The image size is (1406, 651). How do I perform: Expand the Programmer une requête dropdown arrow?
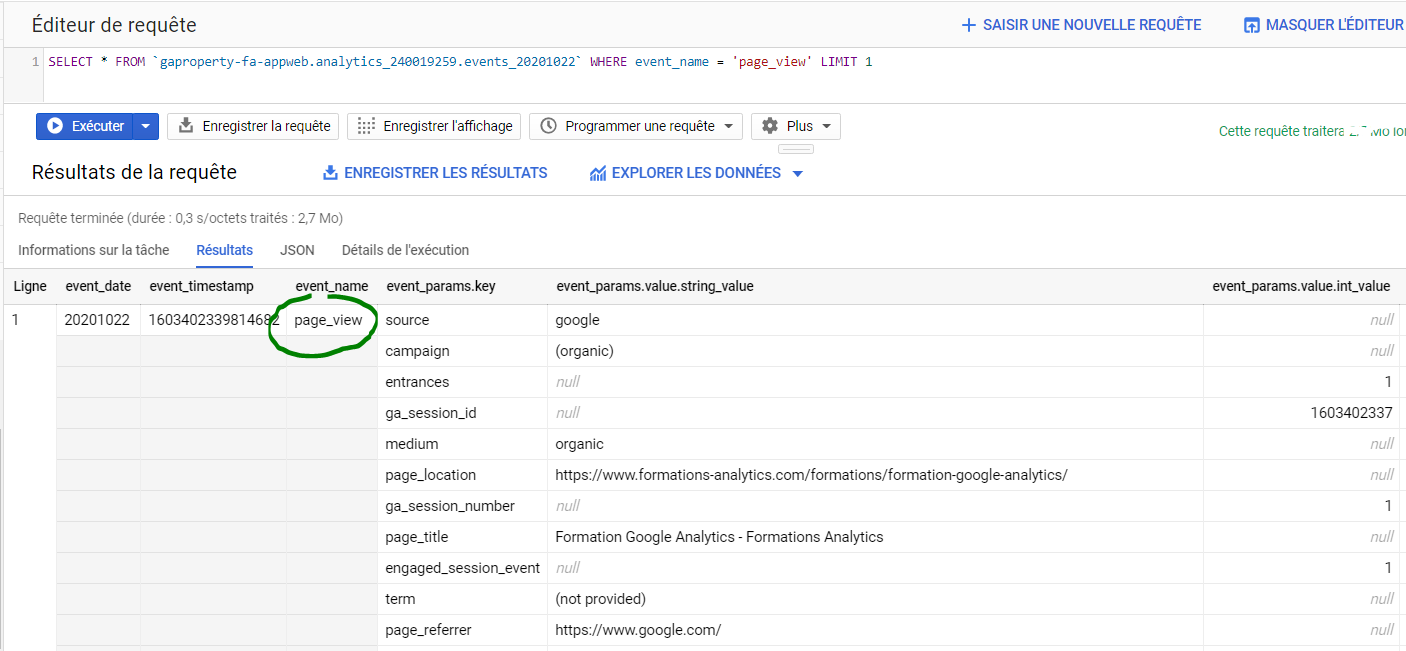pos(727,126)
